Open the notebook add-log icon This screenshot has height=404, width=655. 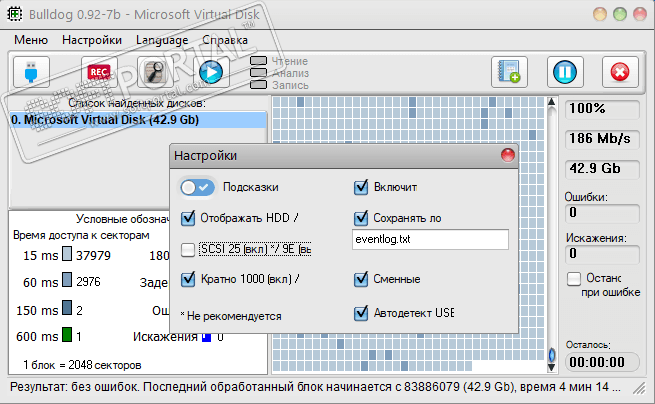pyautogui.click(x=509, y=72)
